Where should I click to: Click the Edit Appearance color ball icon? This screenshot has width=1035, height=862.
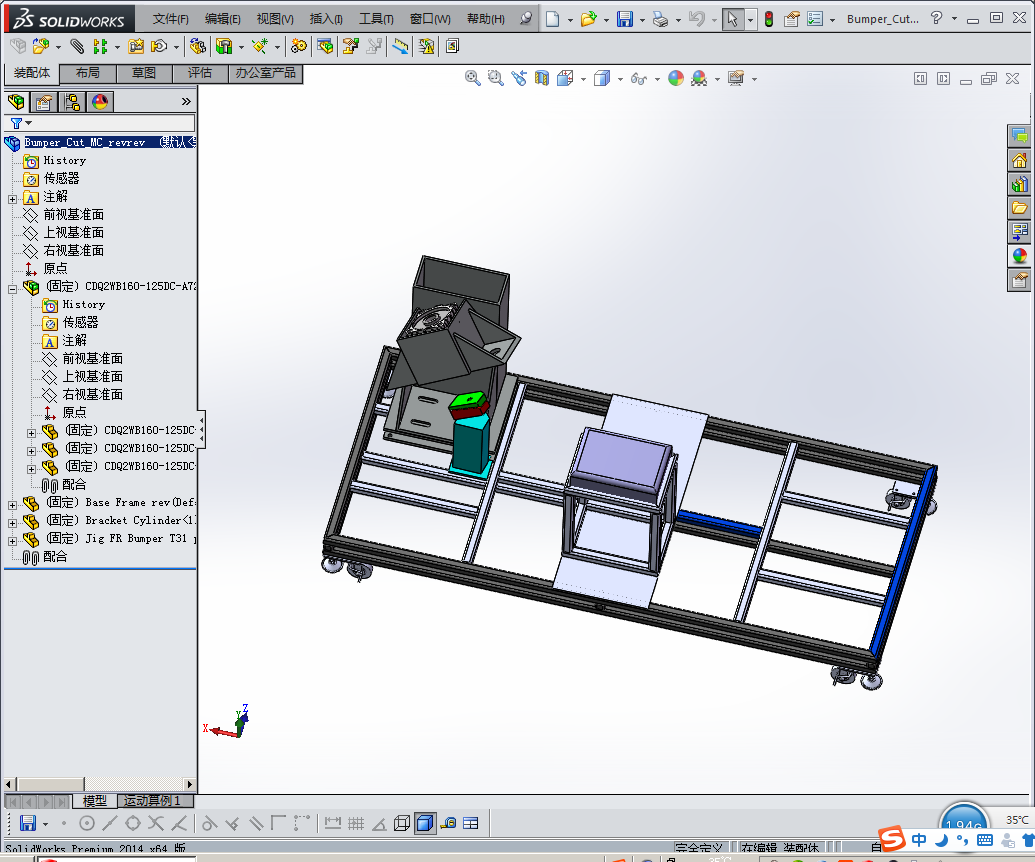click(676, 79)
